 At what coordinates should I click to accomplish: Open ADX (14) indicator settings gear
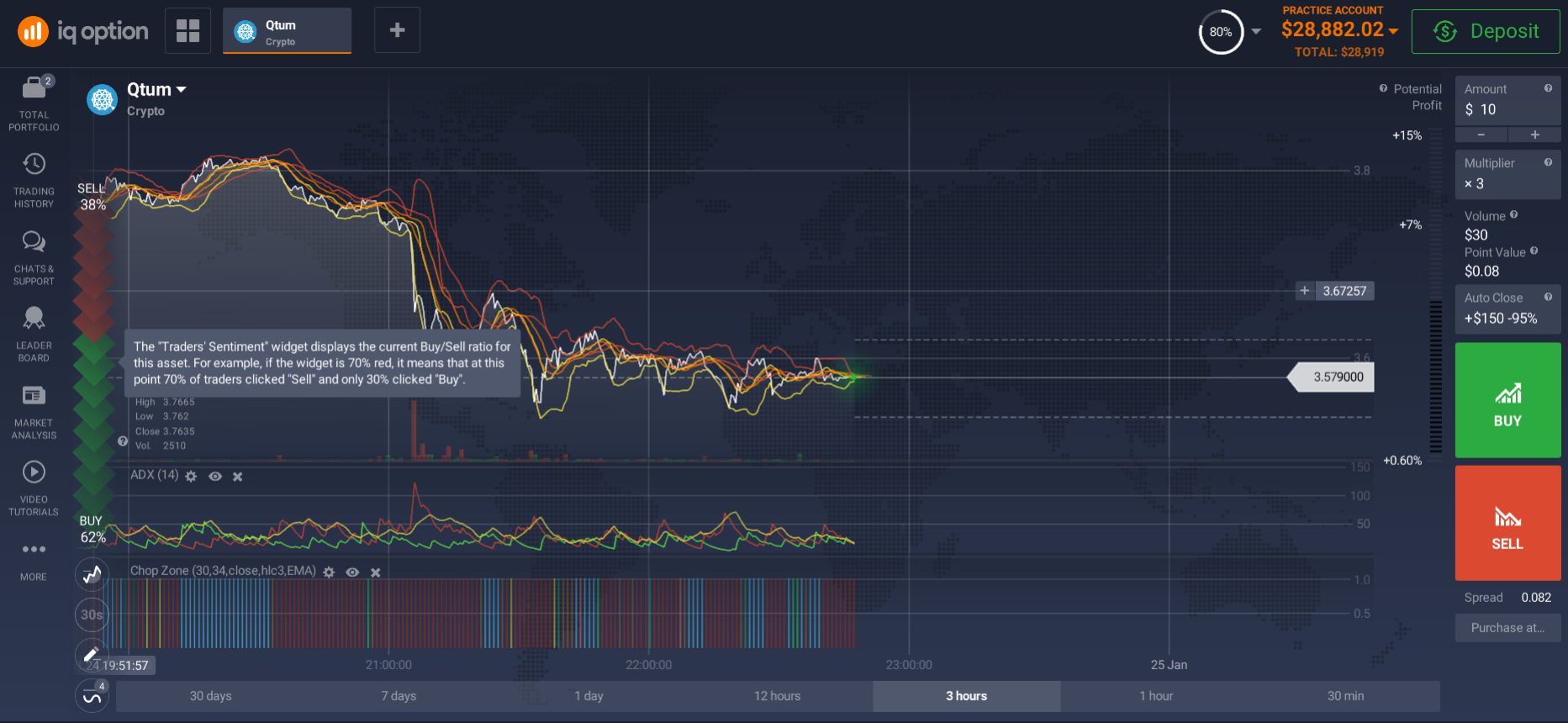click(x=191, y=477)
